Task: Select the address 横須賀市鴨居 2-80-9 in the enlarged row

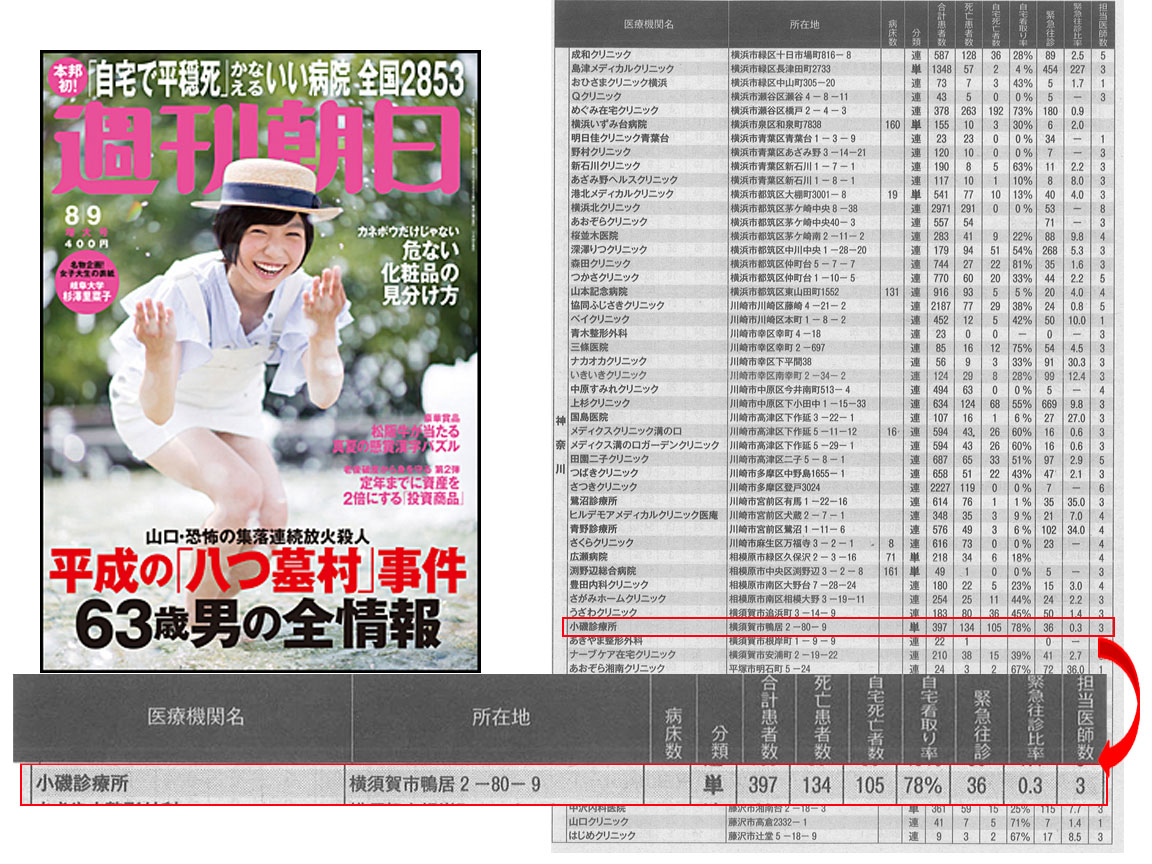Action: [444, 785]
